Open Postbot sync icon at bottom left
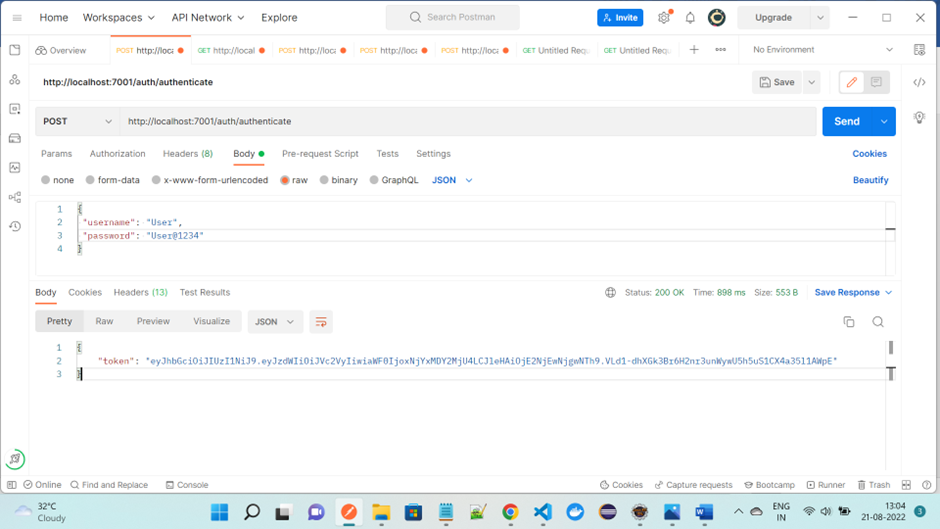 [15, 459]
